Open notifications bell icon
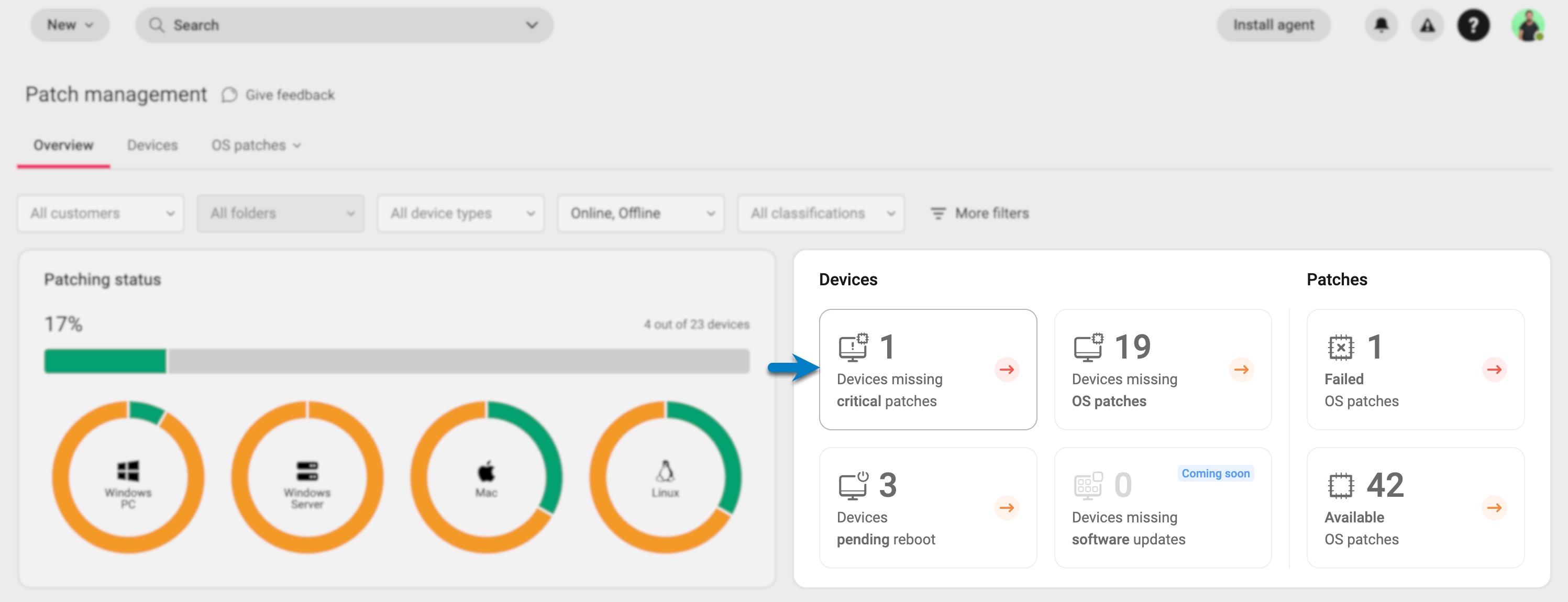This screenshot has width=1568, height=602. [x=1381, y=25]
